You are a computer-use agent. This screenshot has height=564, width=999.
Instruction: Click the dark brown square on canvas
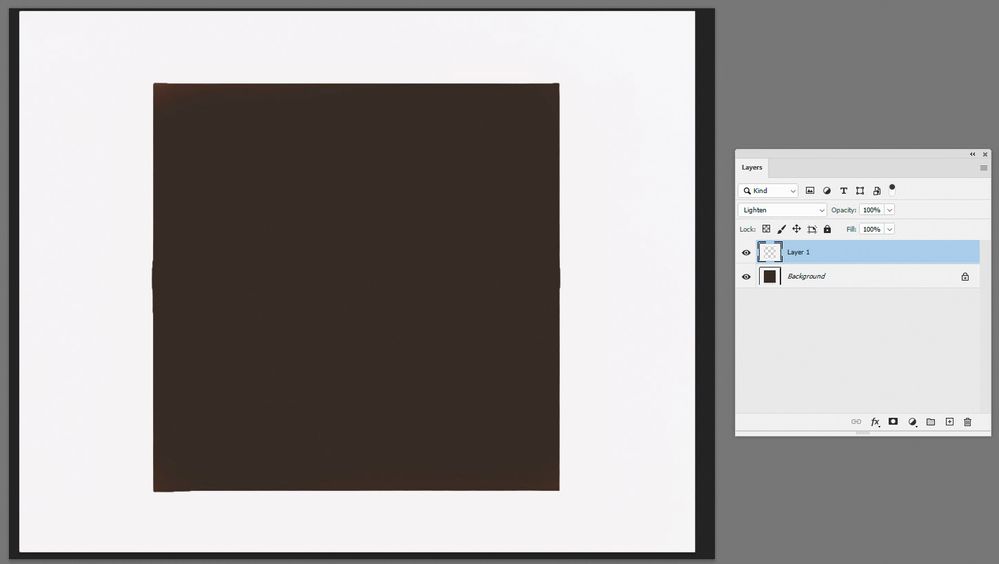pyautogui.click(x=356, y=287)
